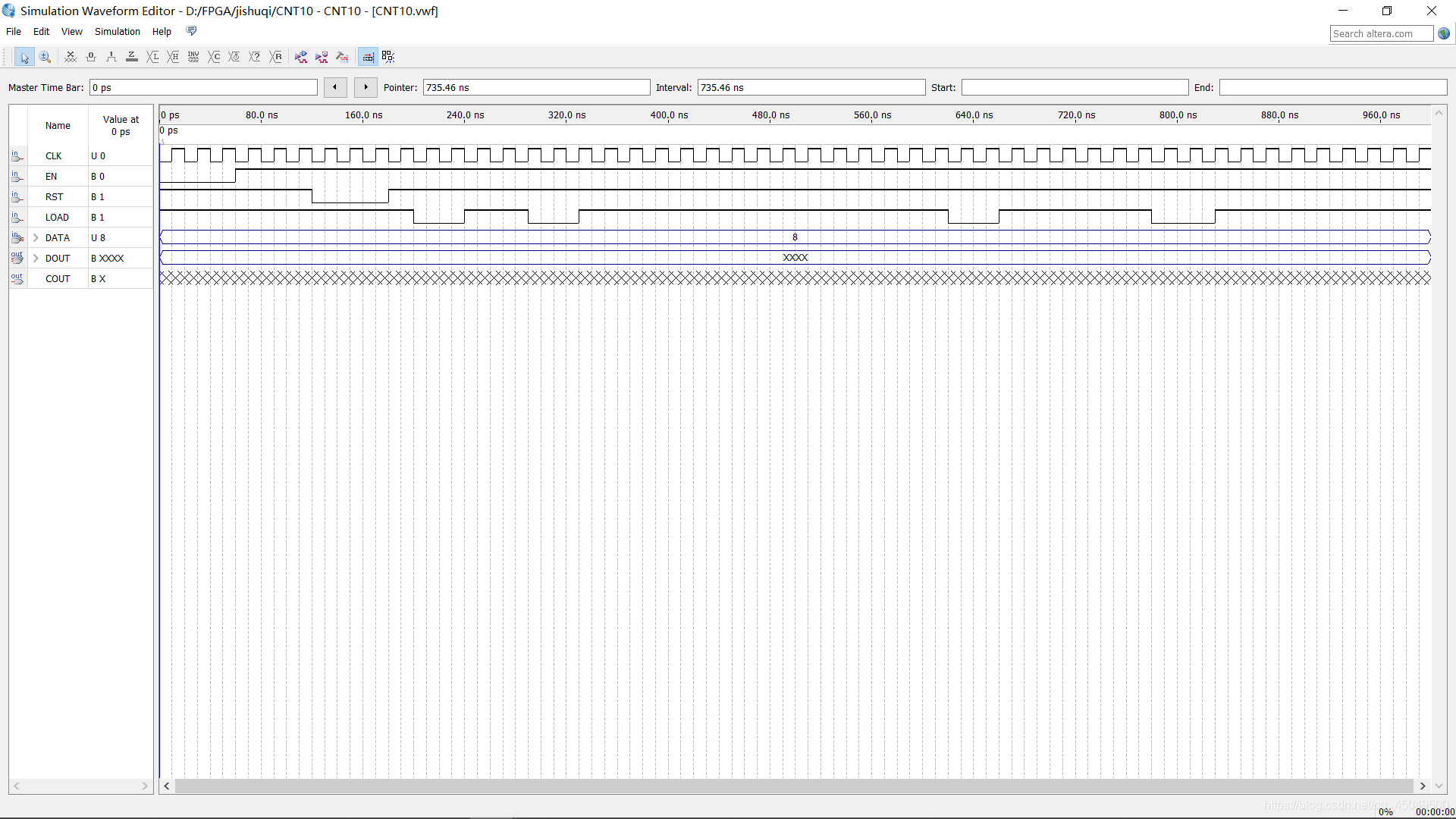
Task: Open the File menu
Action: [x=14, y=32]
